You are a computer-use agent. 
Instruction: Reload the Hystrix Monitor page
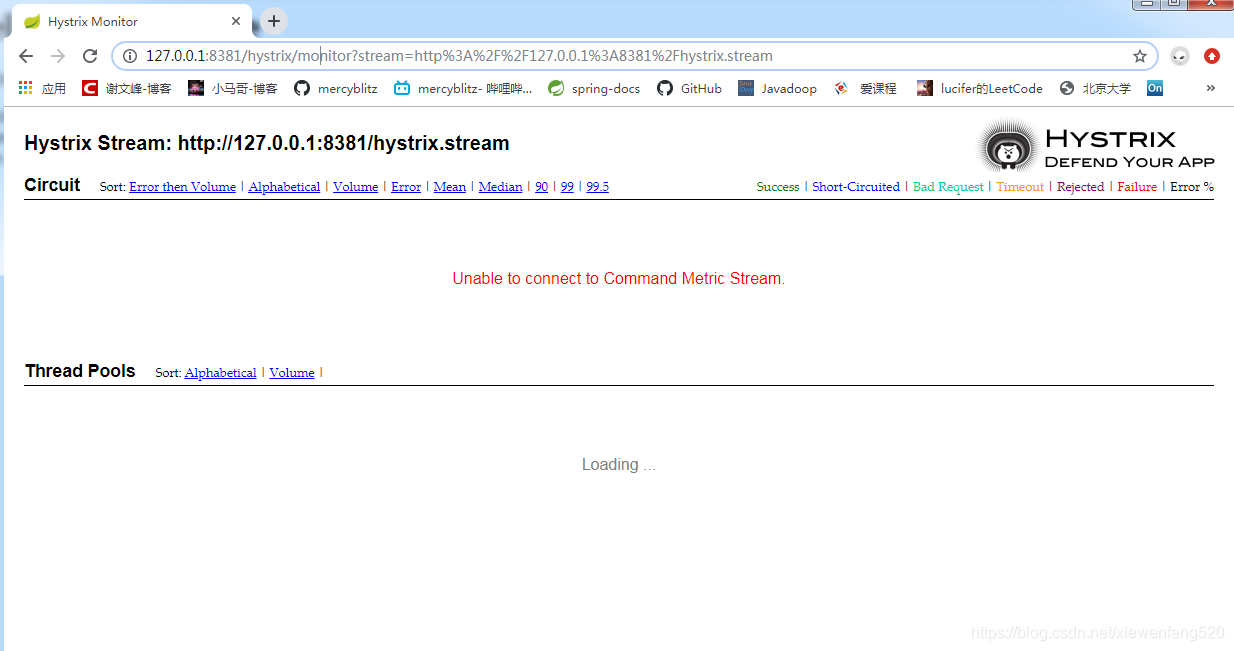click(x=90, y=56)
